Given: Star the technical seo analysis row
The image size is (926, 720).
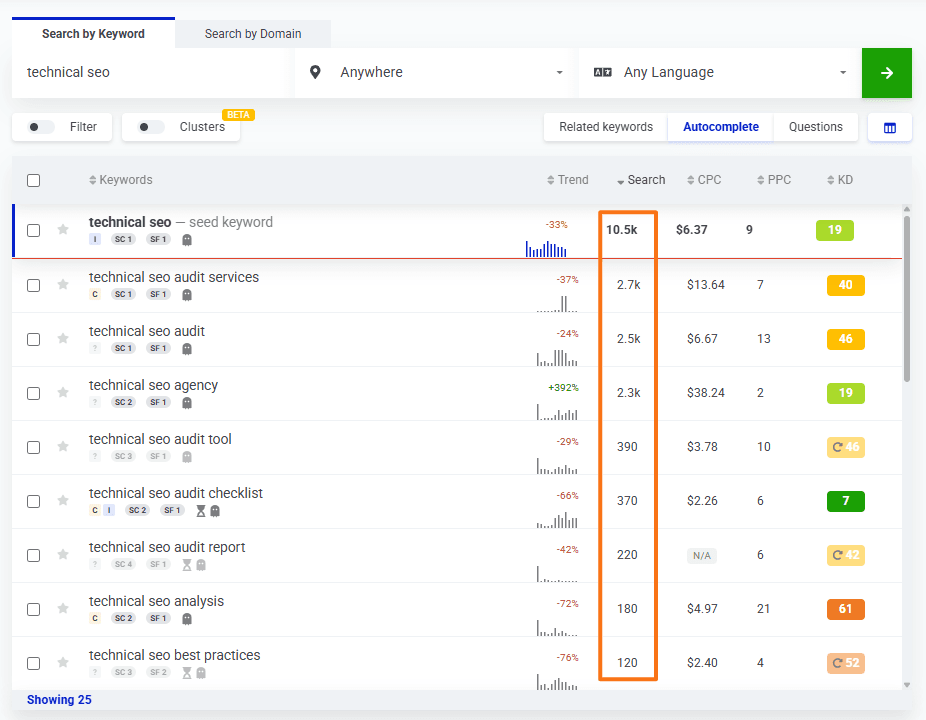Looking at the screenshot, I should pyautogui.click(x=63, y=608).
